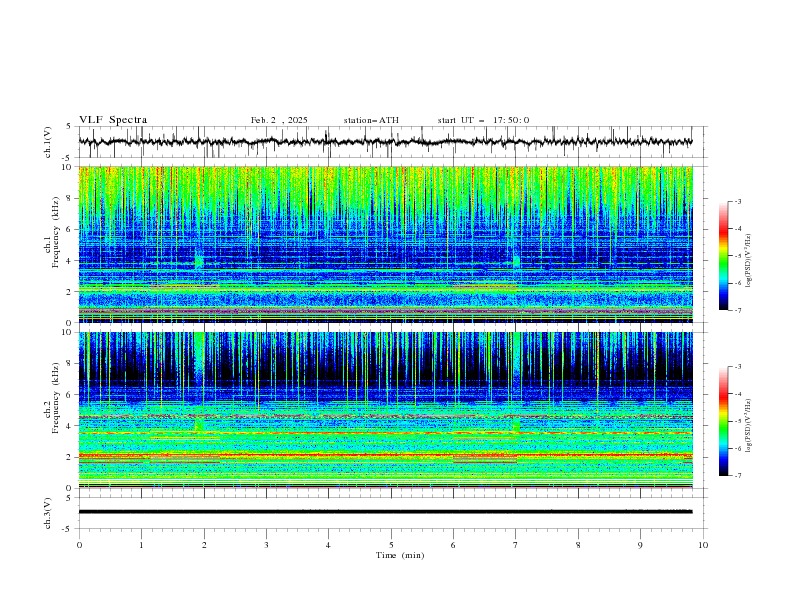Screen dimensions: 792x612
Task: Click time axis tick label "1"
Action: point(141,545)
